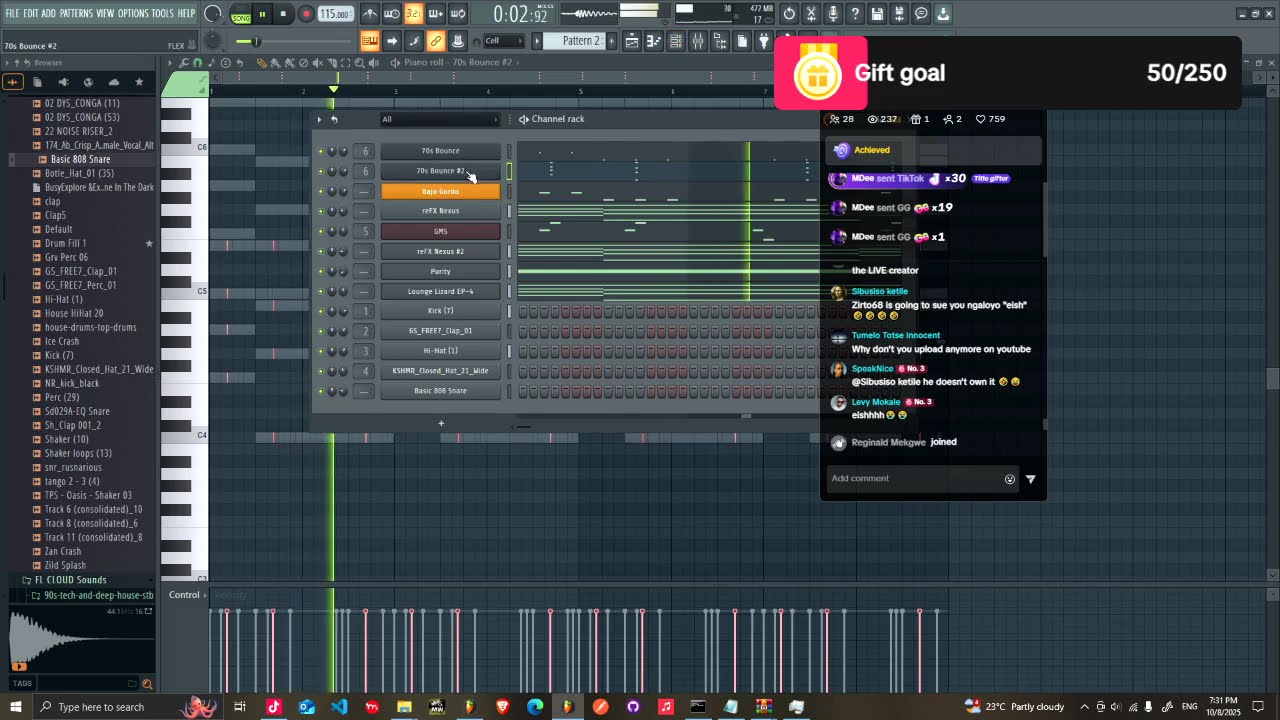Click the Add comment input field
1280x720 pixels.
point(915,478)
